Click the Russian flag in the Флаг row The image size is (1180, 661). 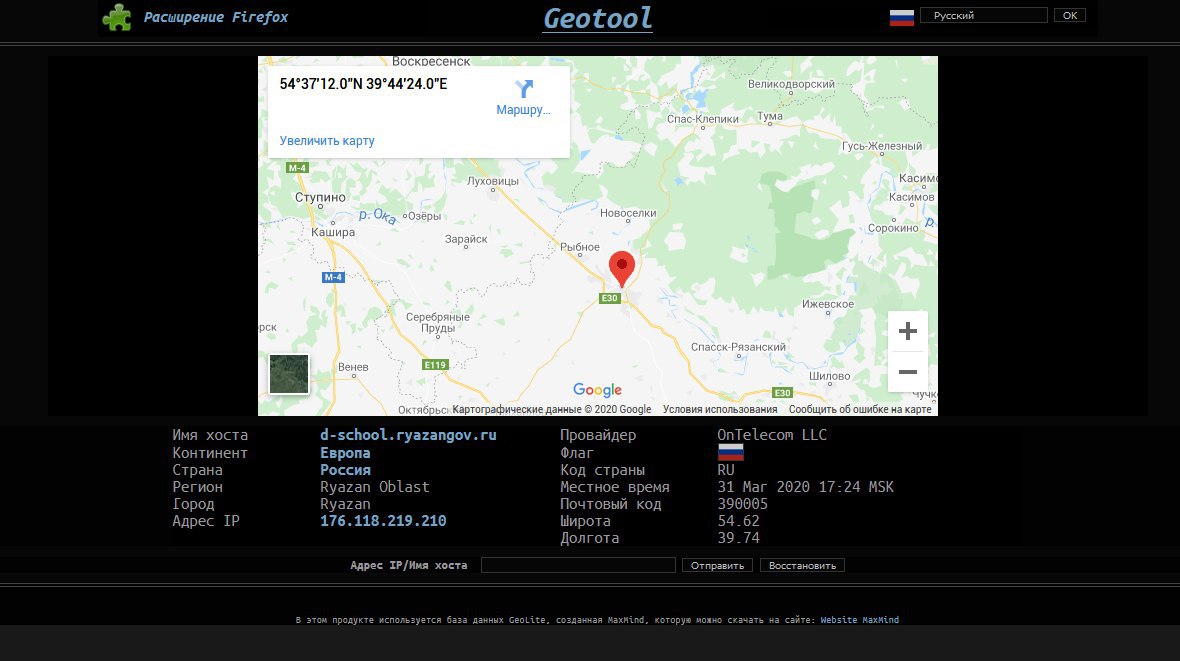pos(731,452)
